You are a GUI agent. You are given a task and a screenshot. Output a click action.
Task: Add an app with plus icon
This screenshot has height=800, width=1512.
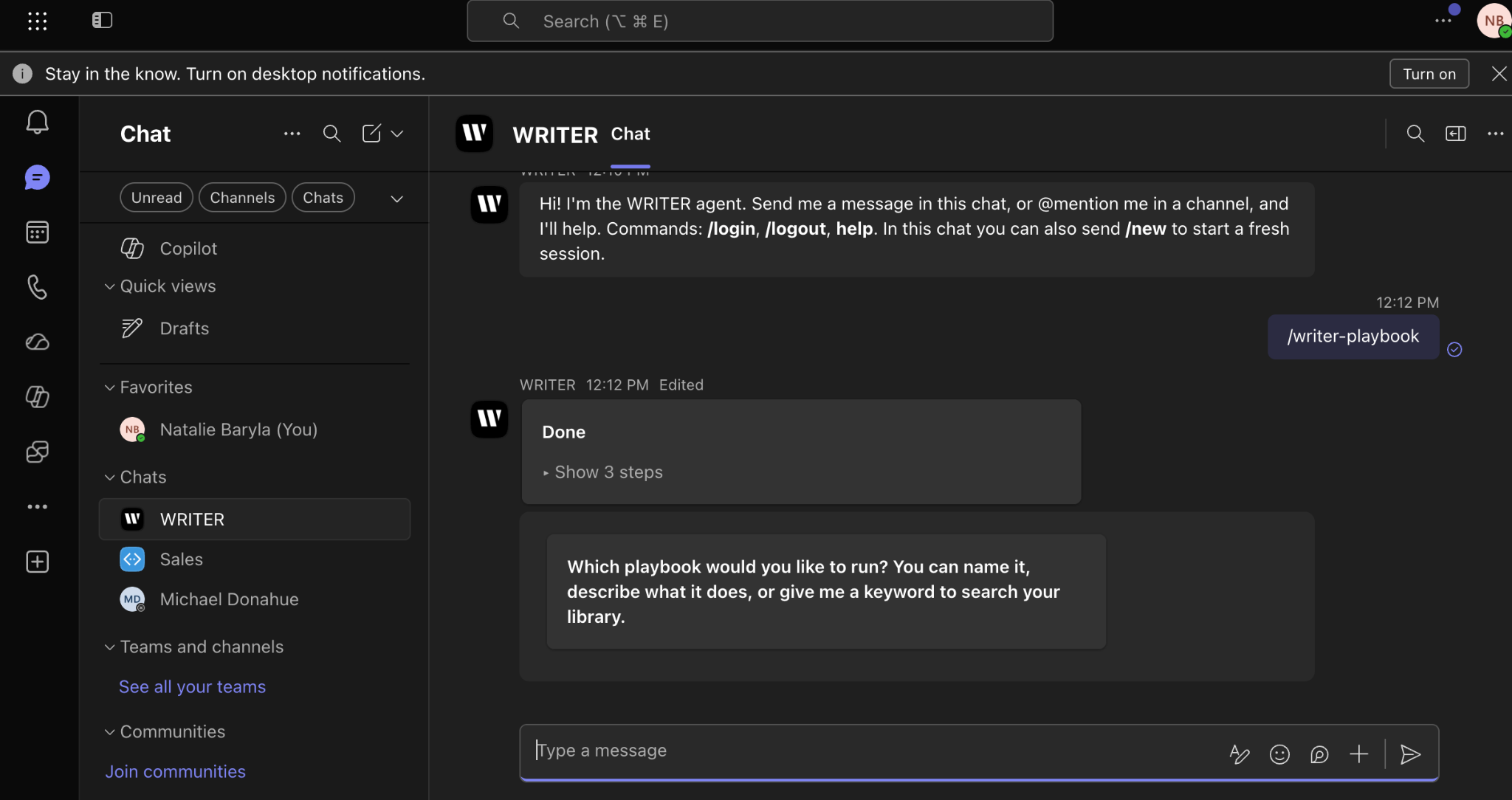coord(37,562)
